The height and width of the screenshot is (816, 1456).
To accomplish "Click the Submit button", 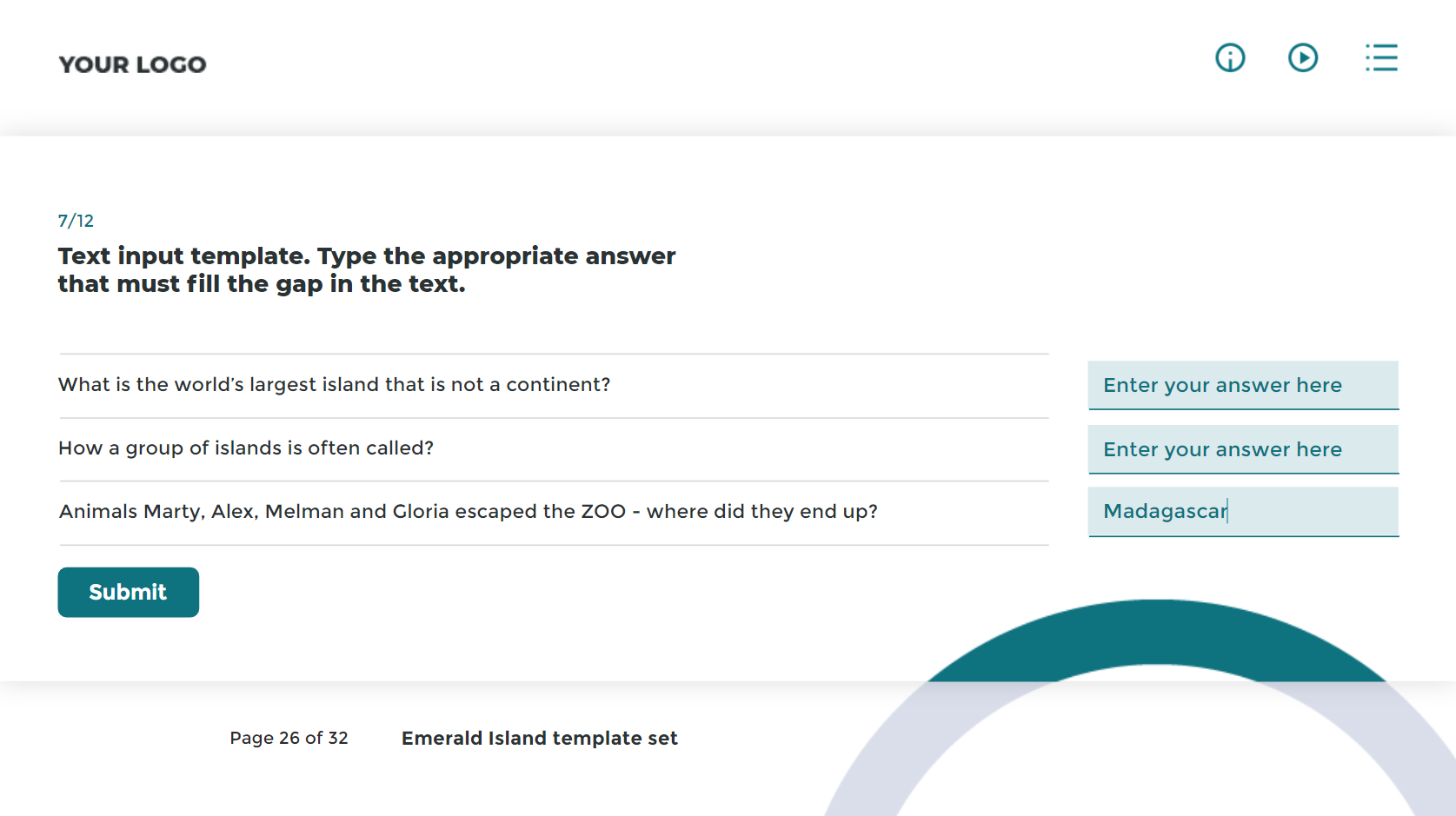I will pyautogui.click(x=129, y=593).
